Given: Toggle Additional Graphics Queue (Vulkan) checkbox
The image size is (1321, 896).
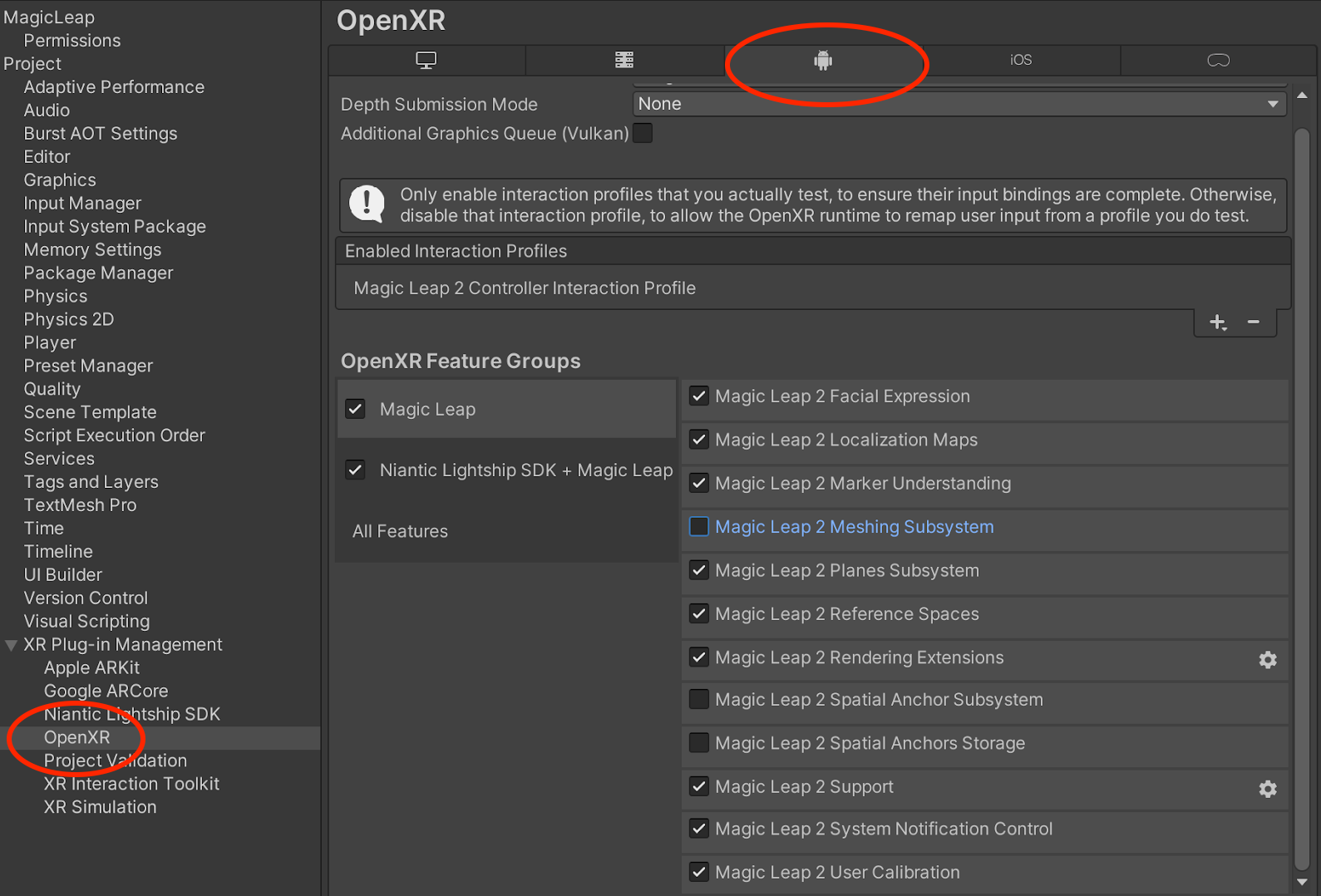Looking at the screenshot, I should pyautogui.click(x=643, y=133).
